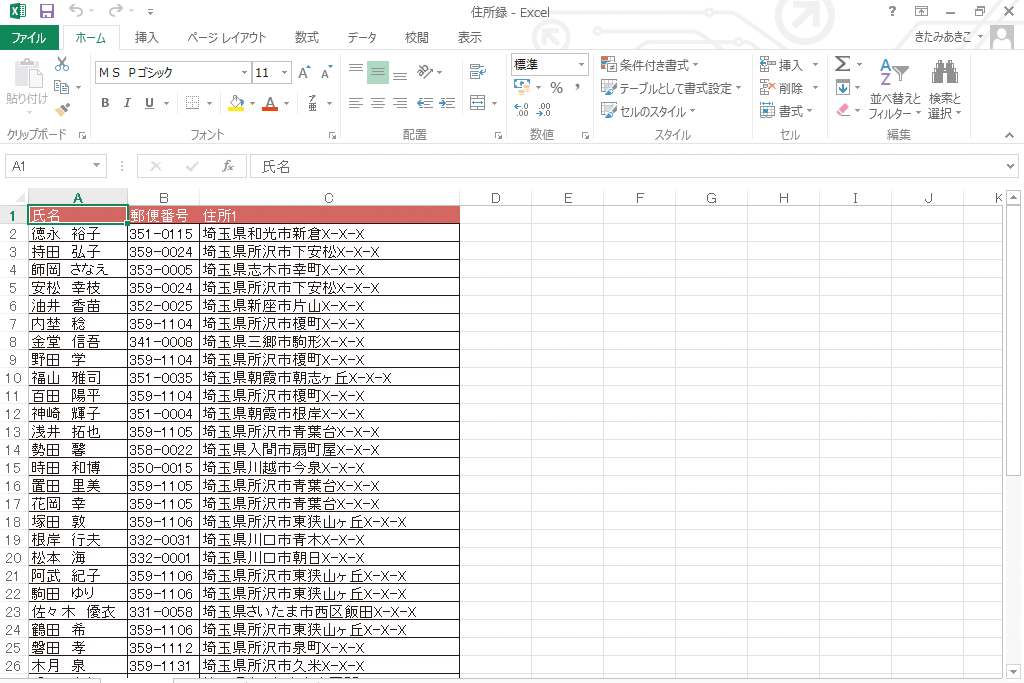Screen dimensions: 1024x683
Task: Open the ファイル tab
Action: [29, 38]
